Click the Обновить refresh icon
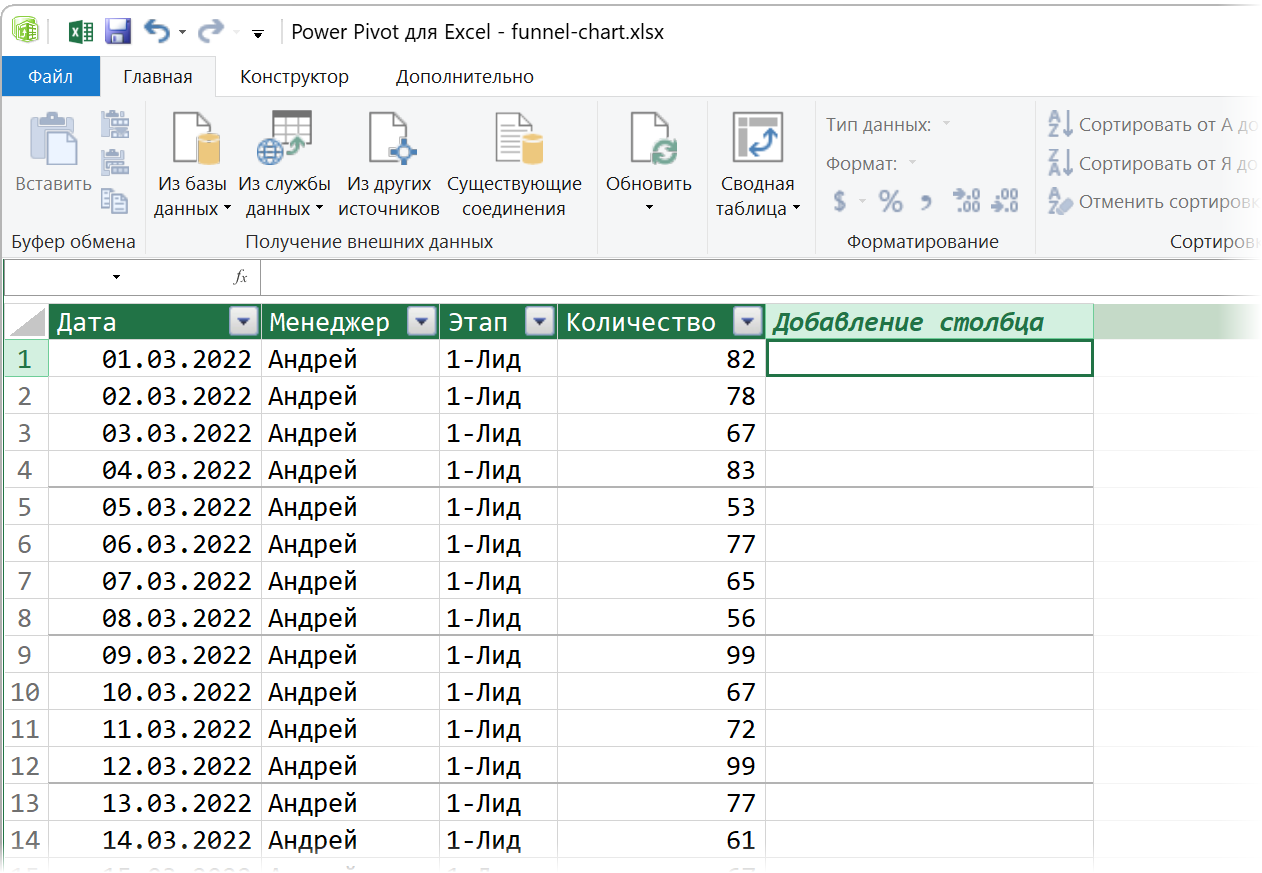The width and height of the screenshot is (1262, 873). pos(653,139)
